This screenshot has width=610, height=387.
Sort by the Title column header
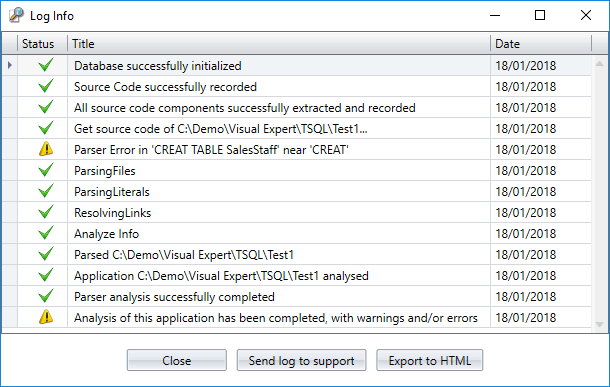[x=279, y=44]
